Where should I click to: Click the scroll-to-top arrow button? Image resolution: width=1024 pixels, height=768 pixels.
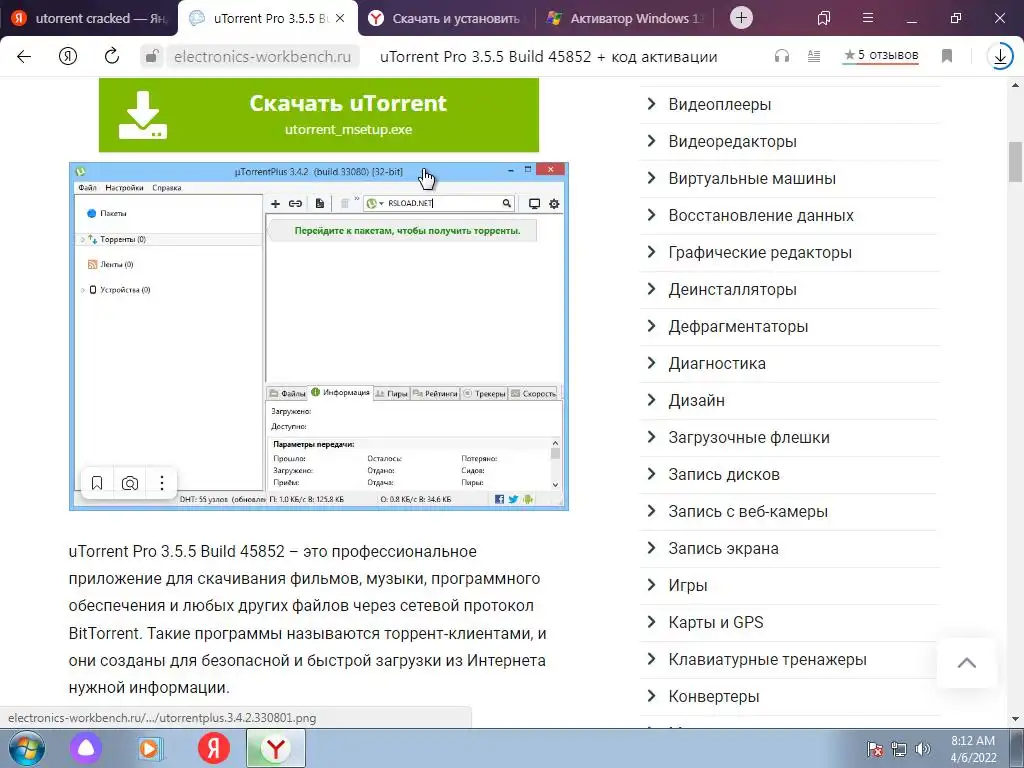(967, 663)
